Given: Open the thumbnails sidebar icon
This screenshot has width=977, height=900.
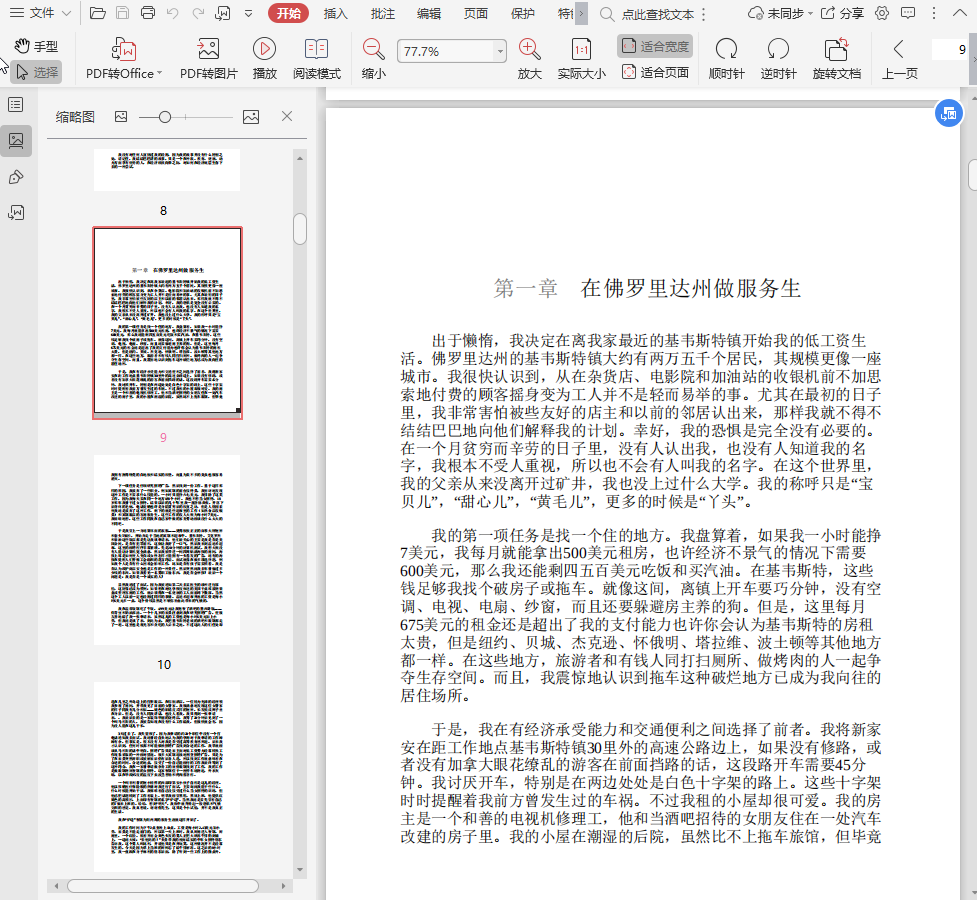Looking at the screenshot, I should (16, 140).
